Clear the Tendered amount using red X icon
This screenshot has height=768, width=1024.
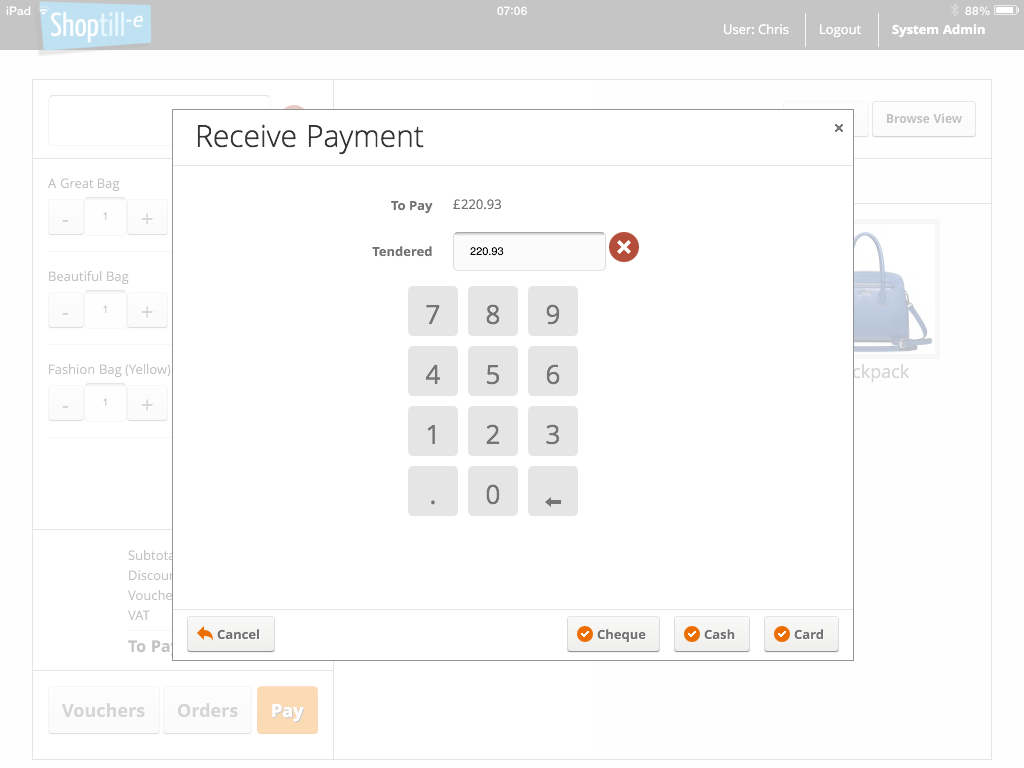click(623, 246)
